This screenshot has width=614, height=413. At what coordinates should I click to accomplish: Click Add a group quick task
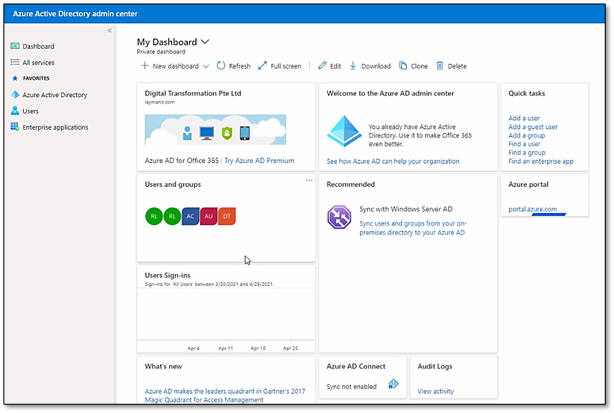(x=527, y=135)
